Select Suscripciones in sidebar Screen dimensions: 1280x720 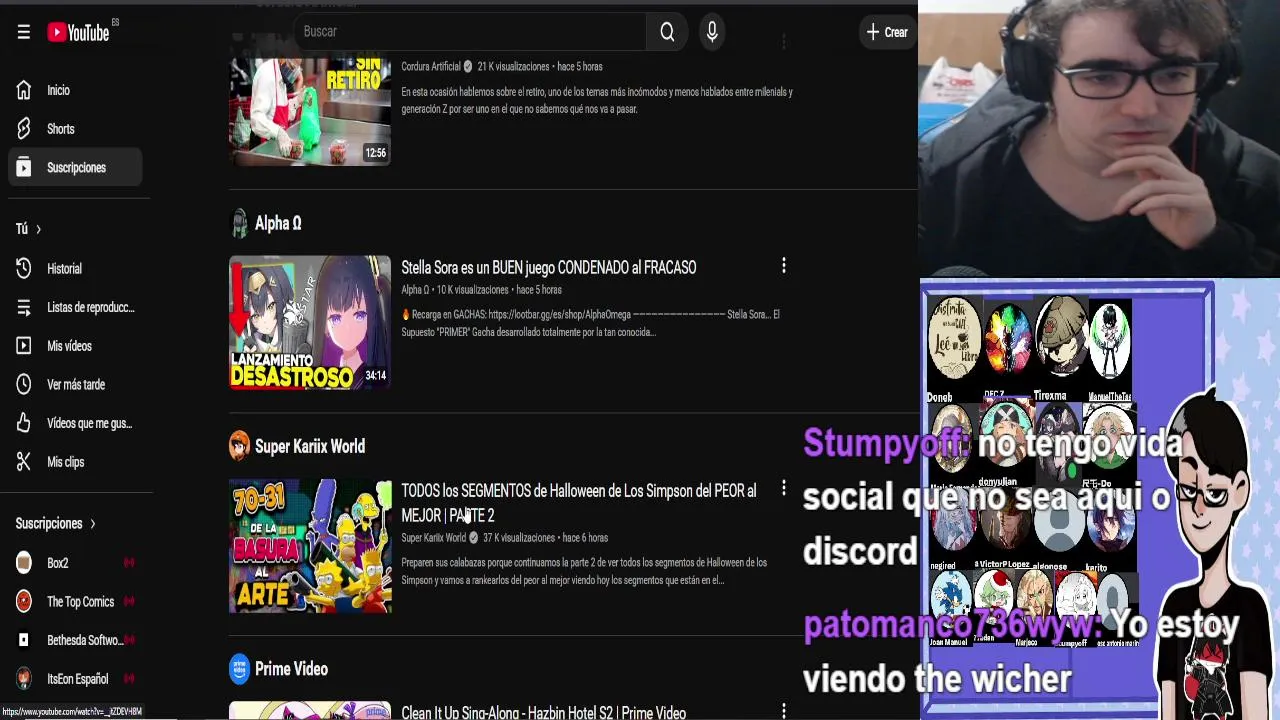75,167
